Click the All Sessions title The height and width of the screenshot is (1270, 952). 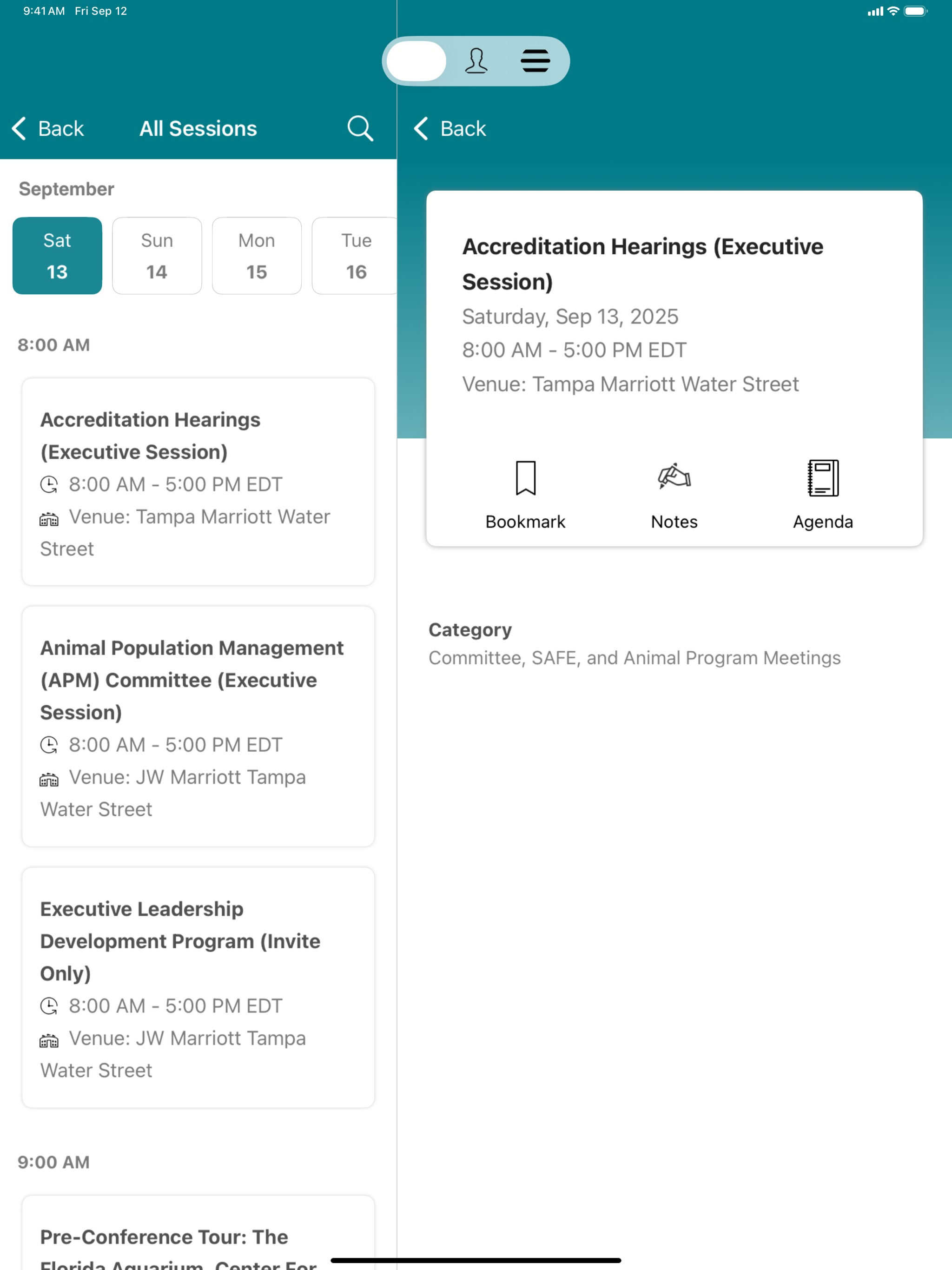(x=198, y=129)
